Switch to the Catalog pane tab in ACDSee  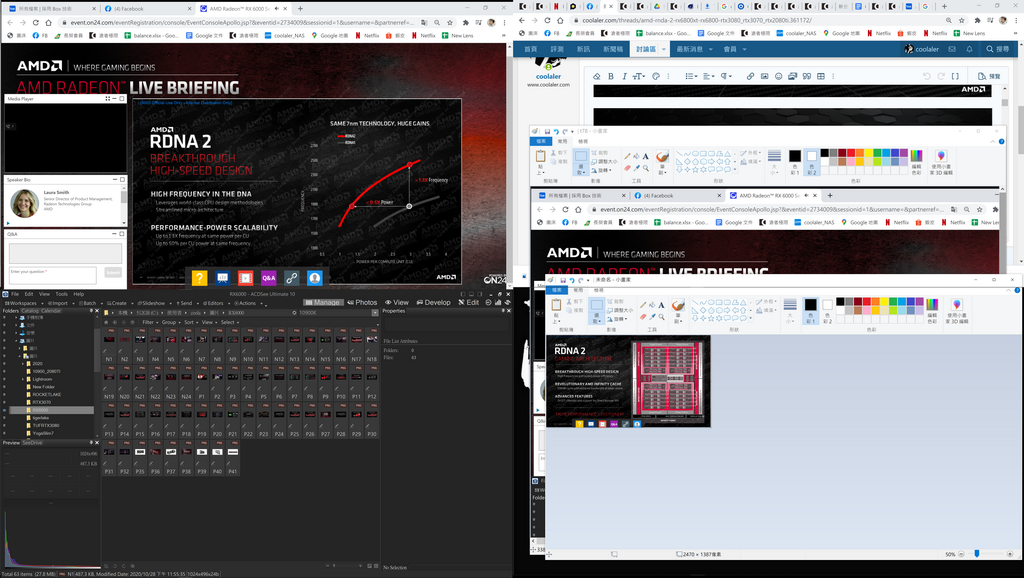coord(31,311)
